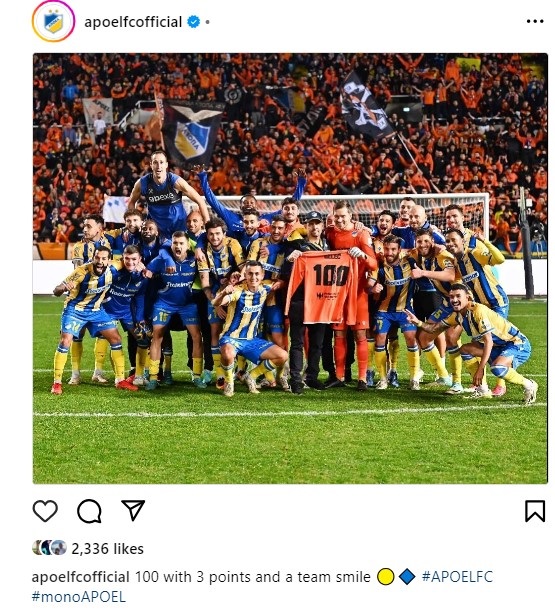Screen dimensions: 555x616
Task: Click the small dot after verified badge
Action: pyautogui.click(x=207, y=22)
